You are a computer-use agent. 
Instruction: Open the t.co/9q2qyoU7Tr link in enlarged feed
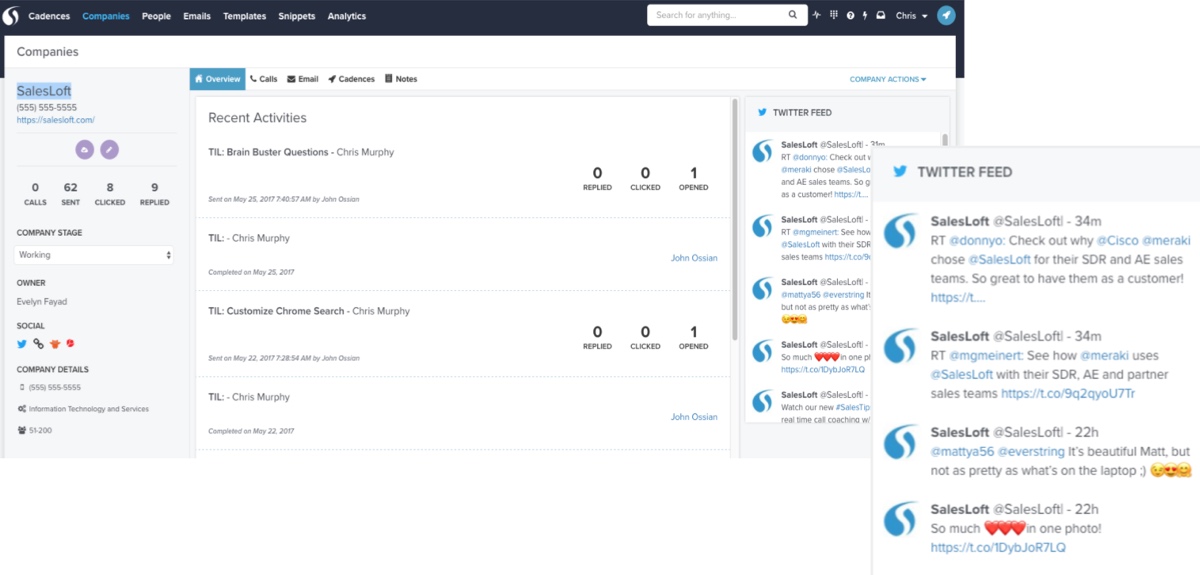pyautogui.click(x=1068, y=393)
